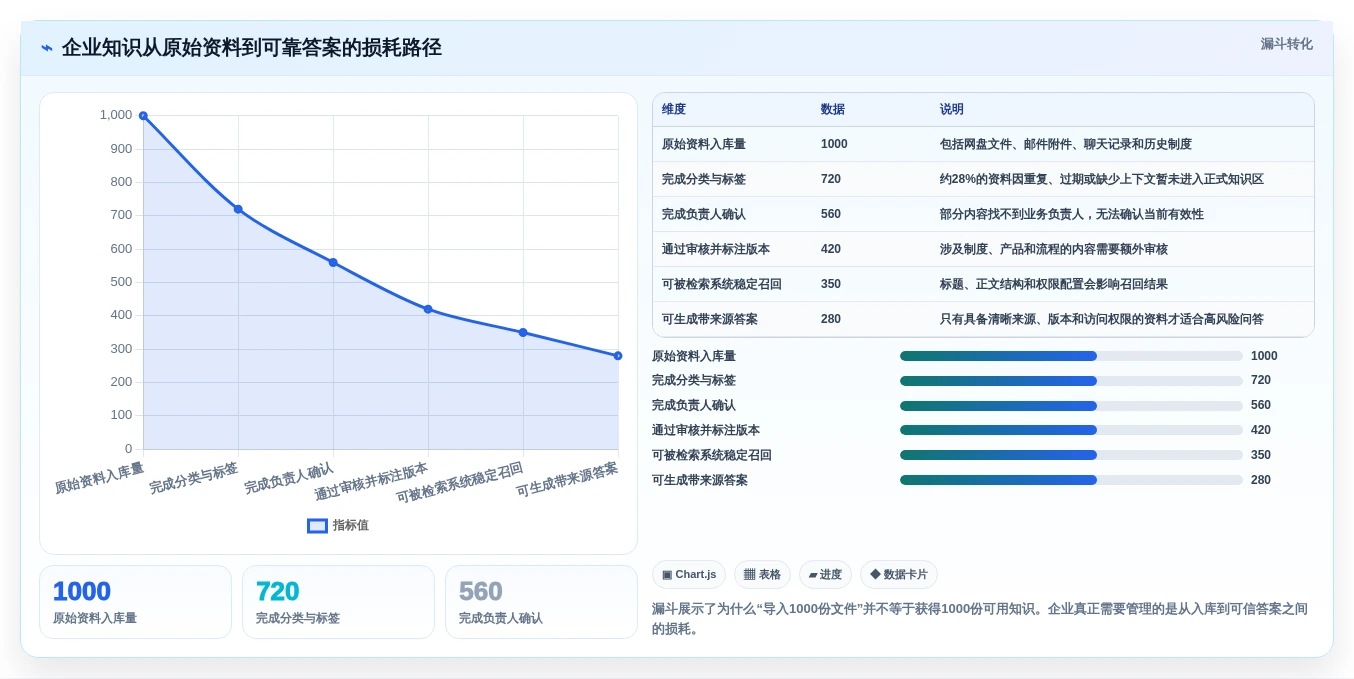Screen dimensions: 1354x679
Task: Click the 维度 column header
Action: [674, 110]
